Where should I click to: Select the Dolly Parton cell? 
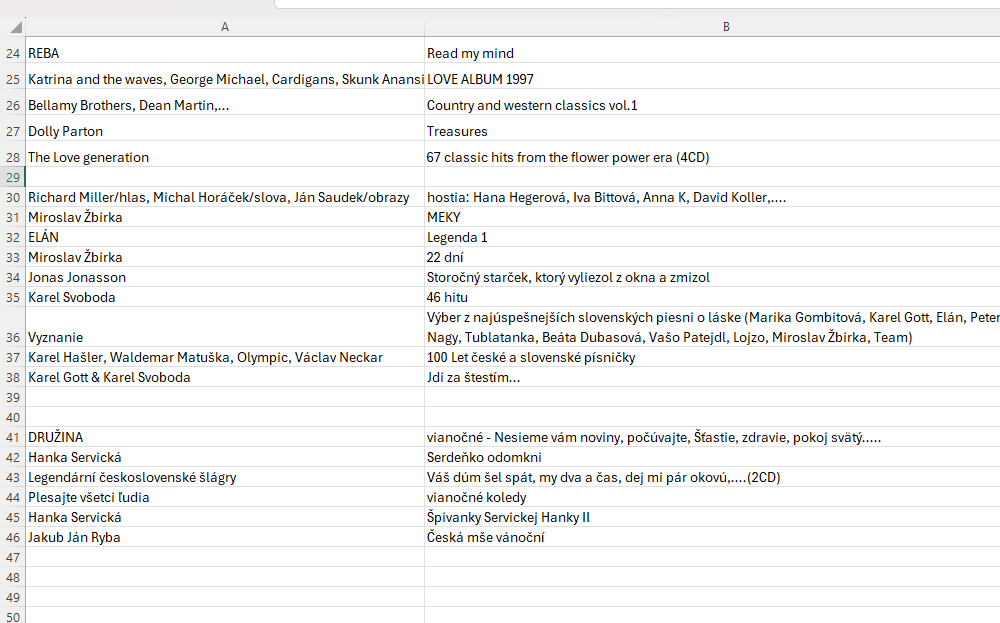tap(225, 131)
